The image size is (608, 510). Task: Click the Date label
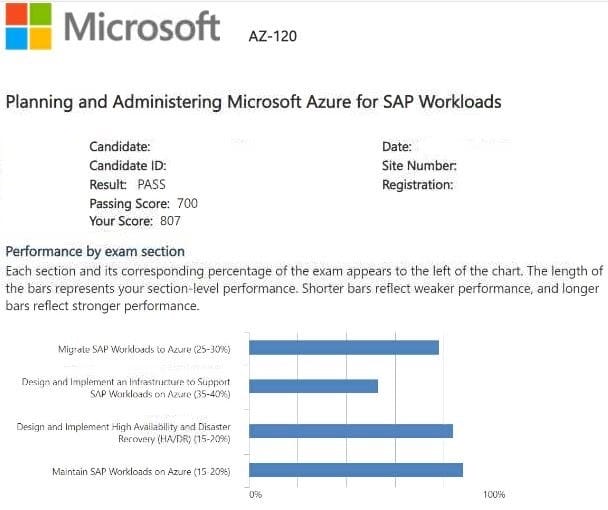point(397,147)
